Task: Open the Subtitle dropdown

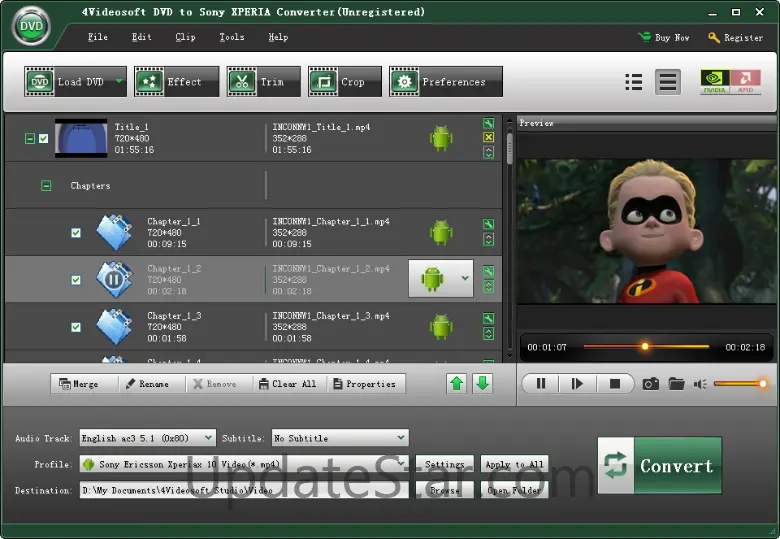Action: coord(340,438)
